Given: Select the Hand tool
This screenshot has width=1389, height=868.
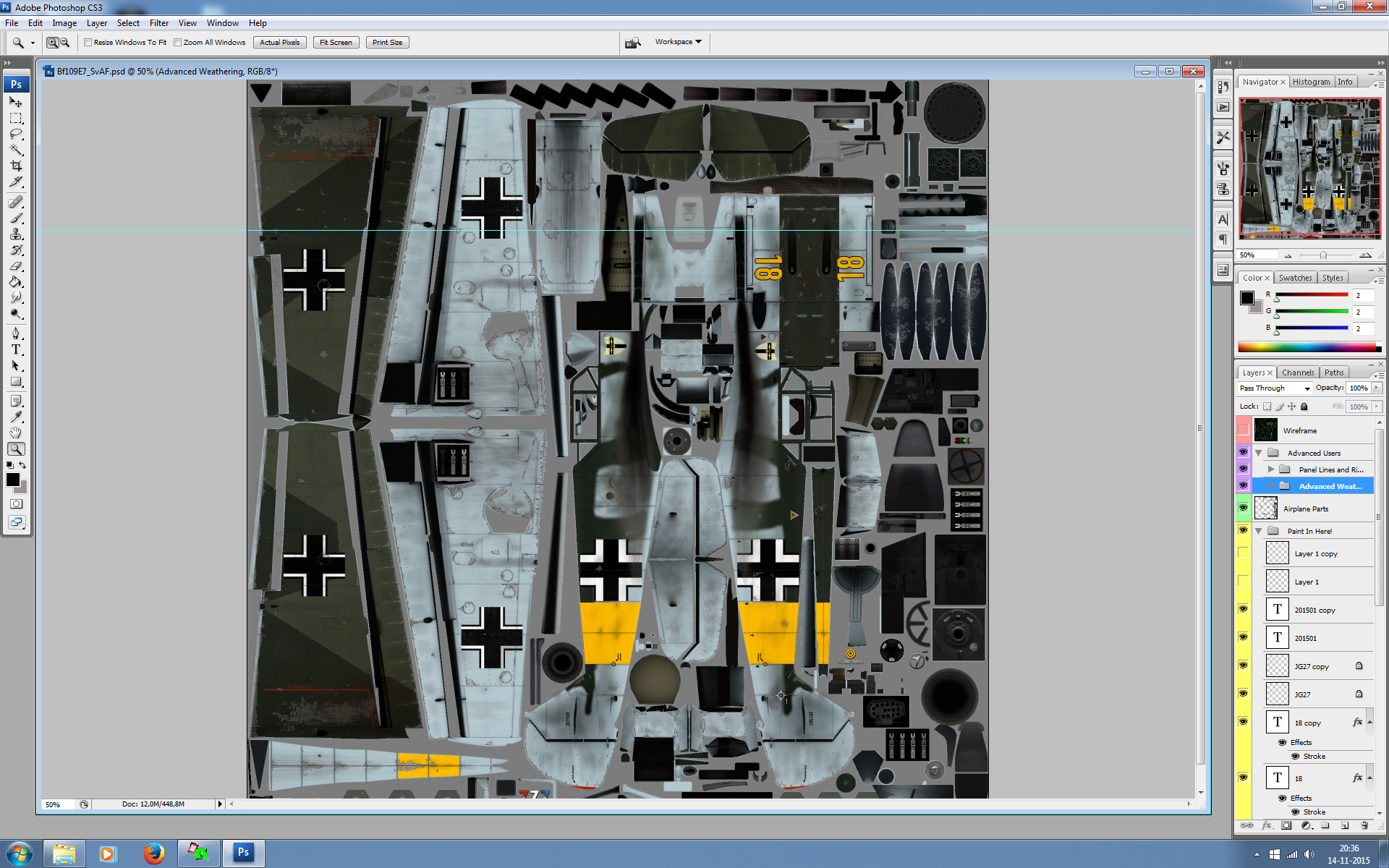Looking at the screenshot, I should (x=16, y=433).
